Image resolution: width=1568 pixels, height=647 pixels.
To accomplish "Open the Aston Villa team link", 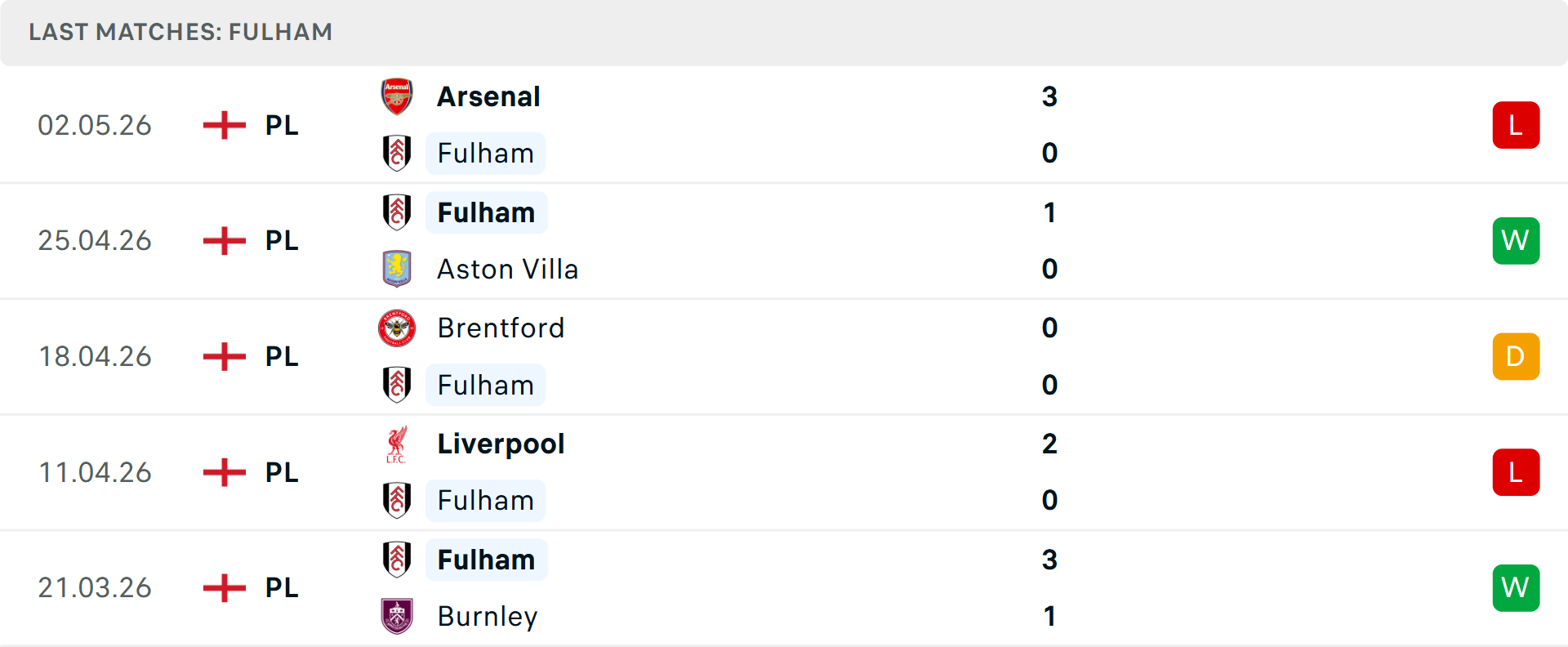I will [x=508, y=269].
